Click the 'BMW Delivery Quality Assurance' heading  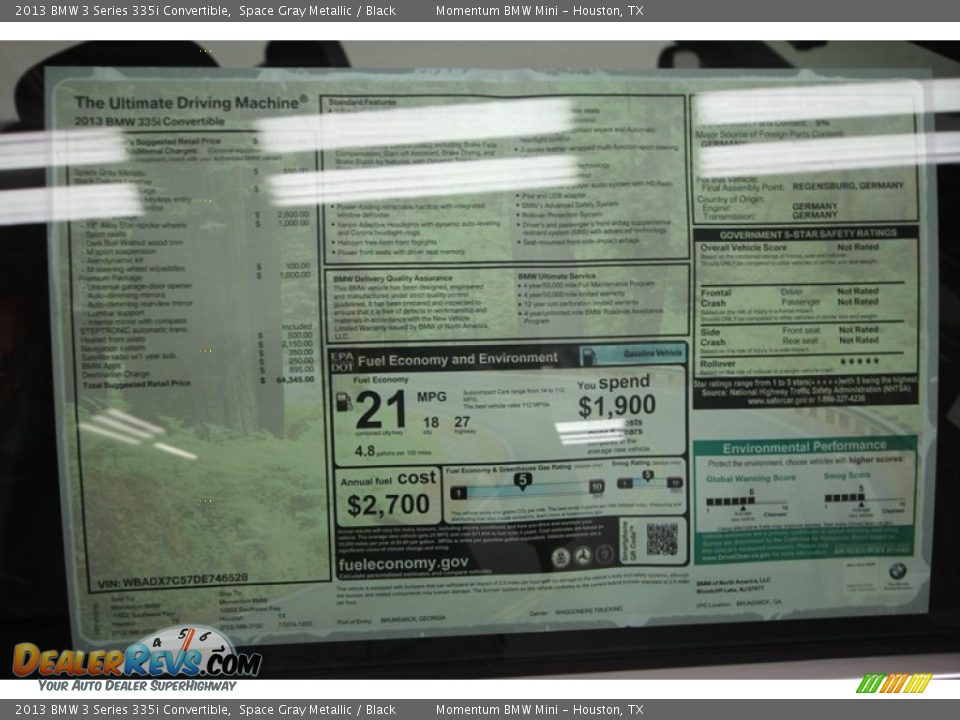[393, 278]
